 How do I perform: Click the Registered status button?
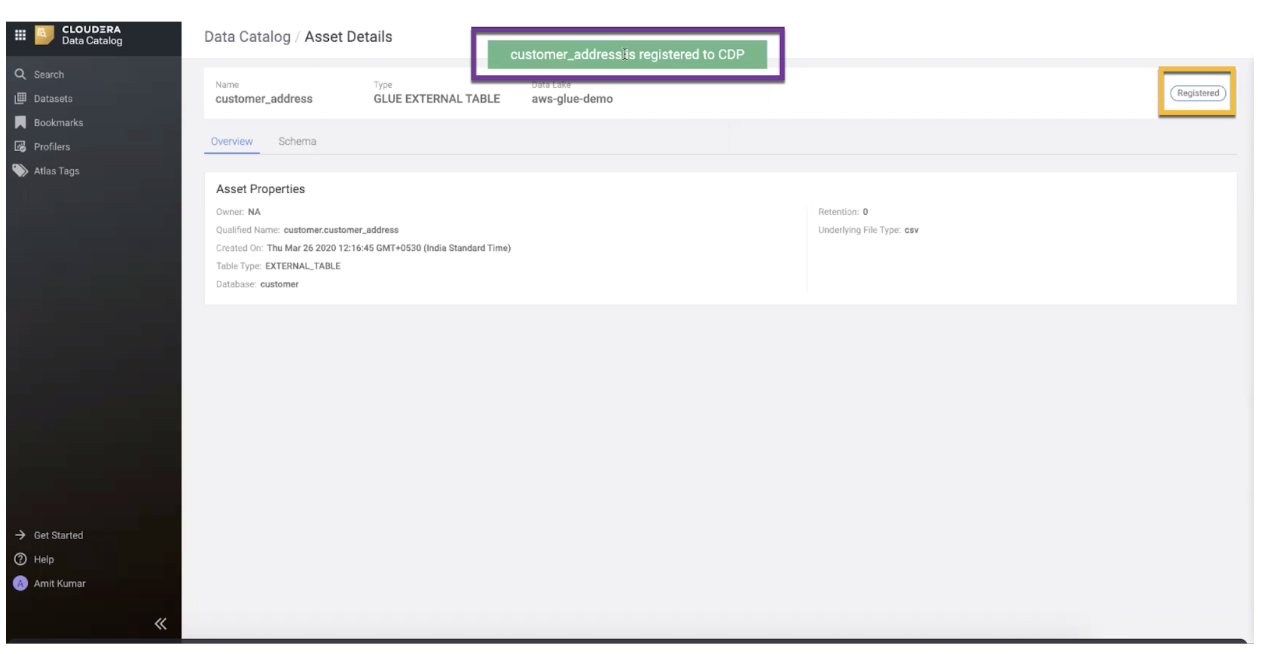(x=1197, y=93)
